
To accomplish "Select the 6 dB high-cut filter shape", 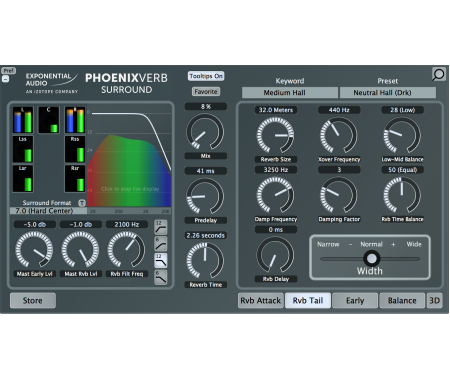I will click(161, 277).
